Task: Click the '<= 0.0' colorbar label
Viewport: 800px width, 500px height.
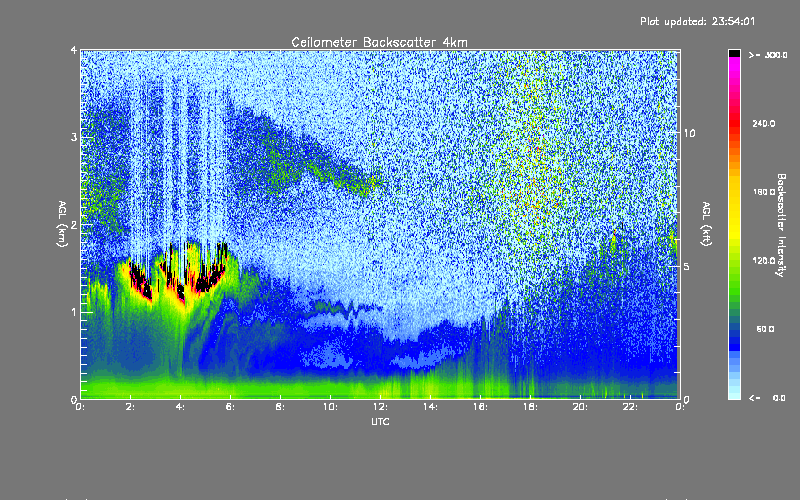Action: pyautogui.click(x=767, y=397)
